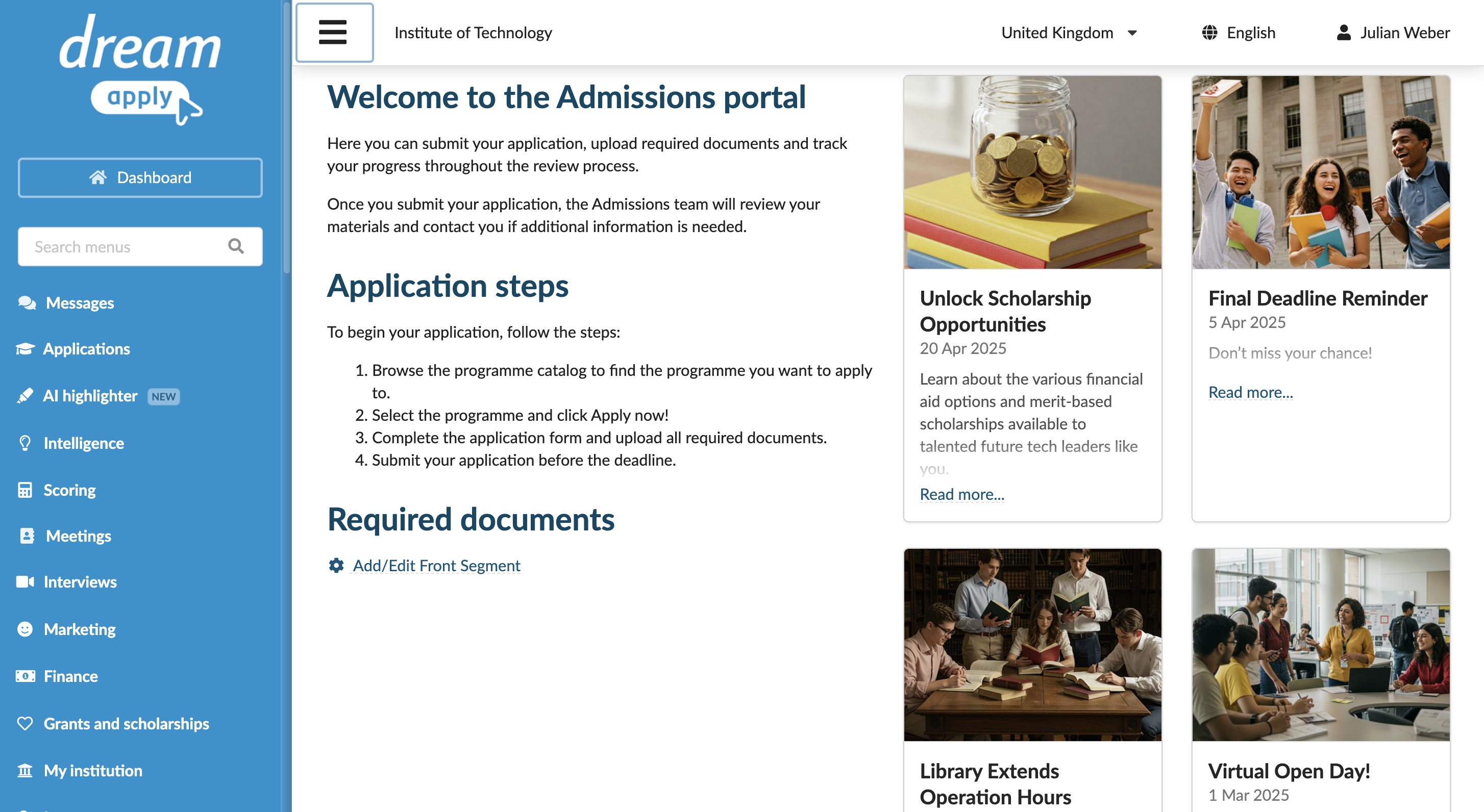Image resolution: width=1484 pixels, height=812 pixels.
Task: Click the Interviews video camera icon
Action: click(x=26, y=582)
